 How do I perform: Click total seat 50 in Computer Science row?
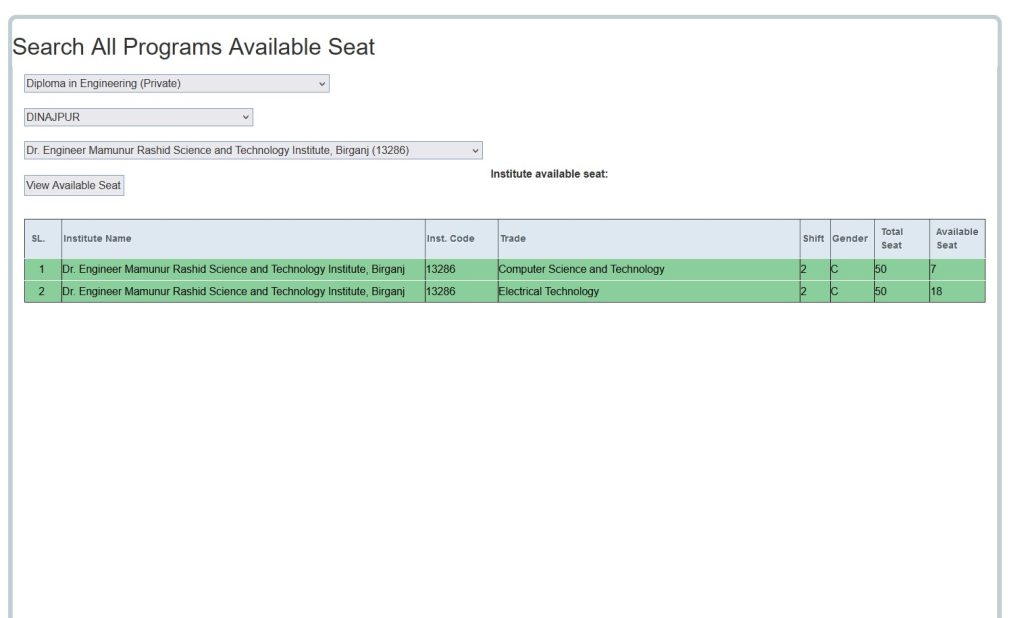tap(881, 269)
